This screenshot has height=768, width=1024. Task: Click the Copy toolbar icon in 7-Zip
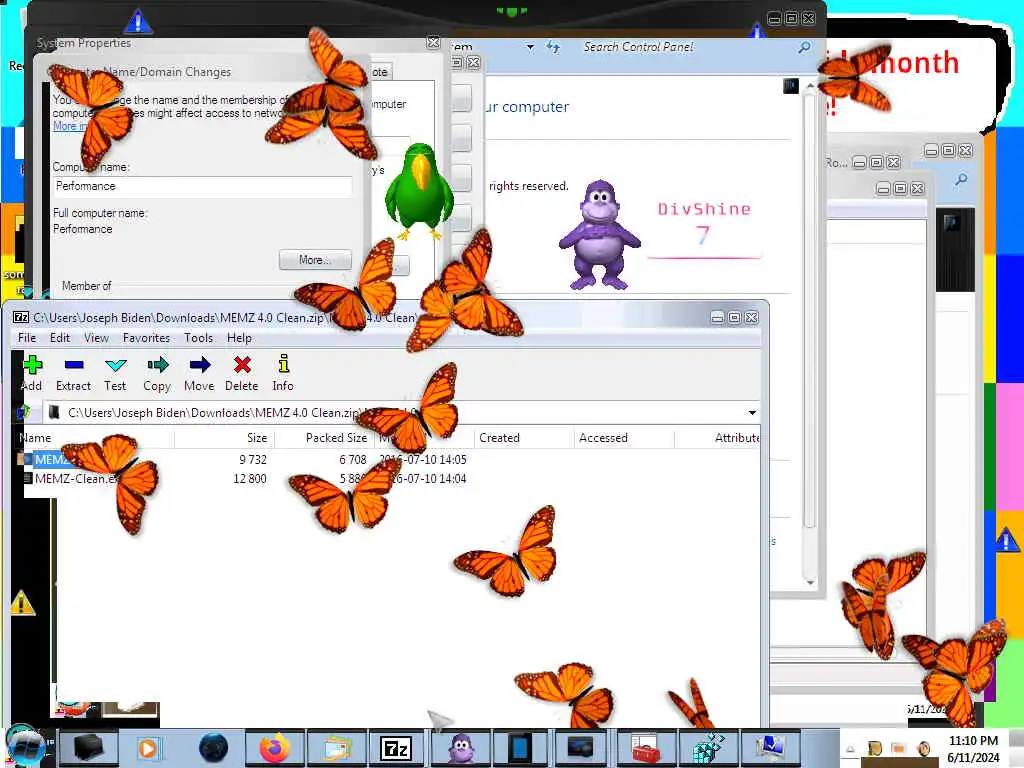[x=157, y=372]
